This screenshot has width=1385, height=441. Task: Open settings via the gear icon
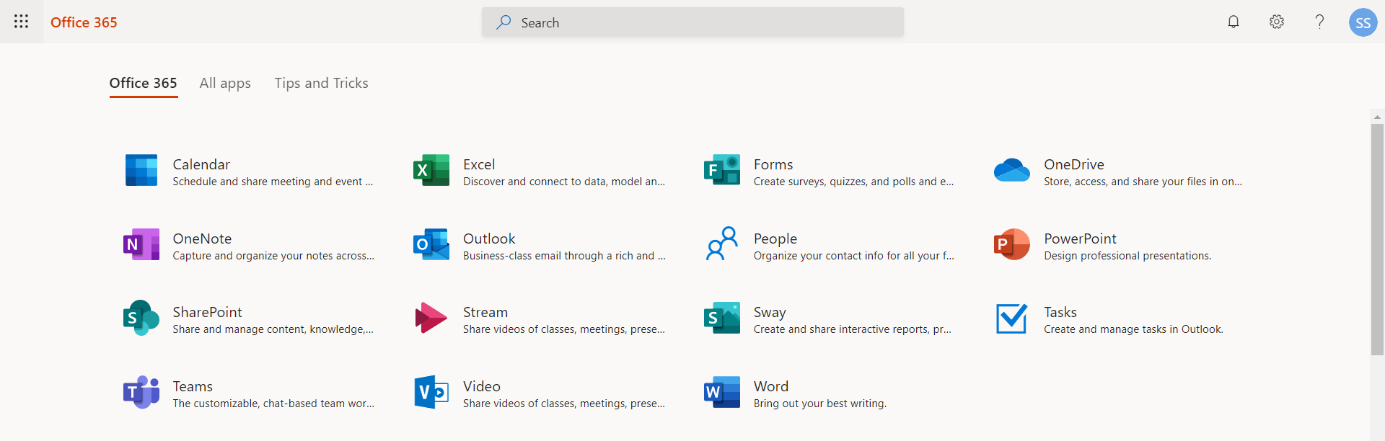click(x=1277, y=22)
